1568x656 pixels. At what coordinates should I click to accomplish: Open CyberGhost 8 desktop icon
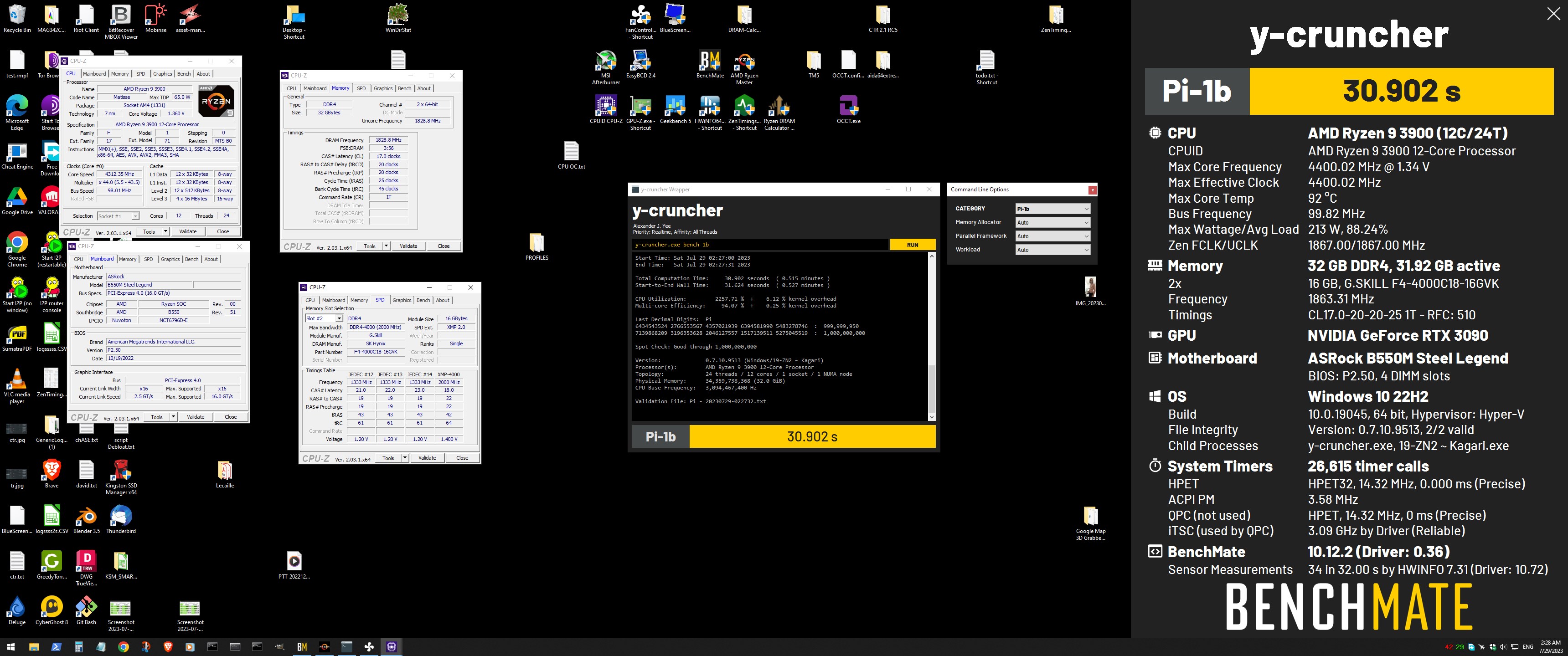pyautogui.click(x=51, y=610)
